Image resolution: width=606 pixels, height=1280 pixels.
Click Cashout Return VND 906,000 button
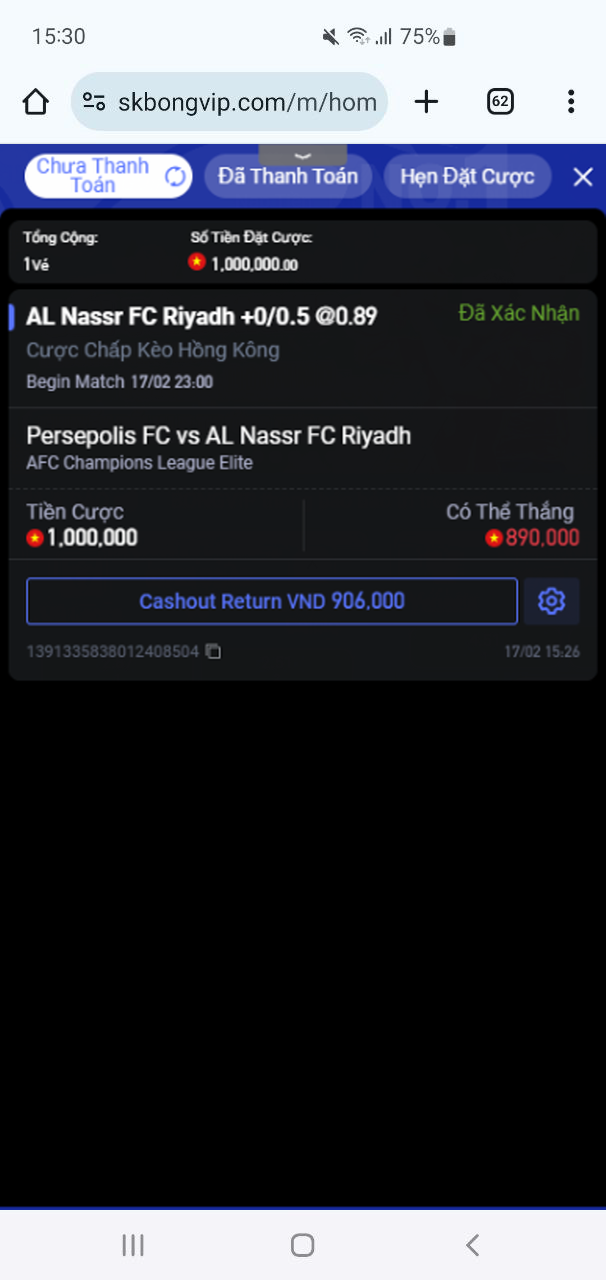(x=272, y=601)
